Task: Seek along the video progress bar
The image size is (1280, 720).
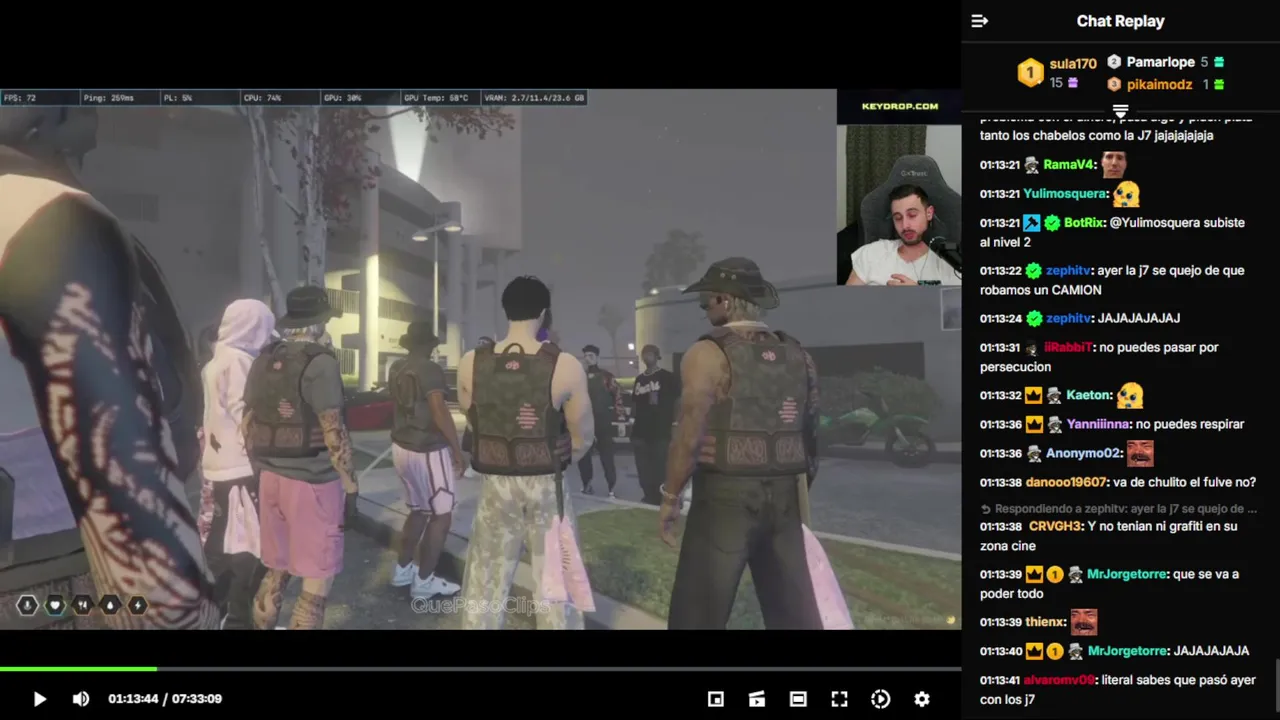Action: (x=480, y=668)
